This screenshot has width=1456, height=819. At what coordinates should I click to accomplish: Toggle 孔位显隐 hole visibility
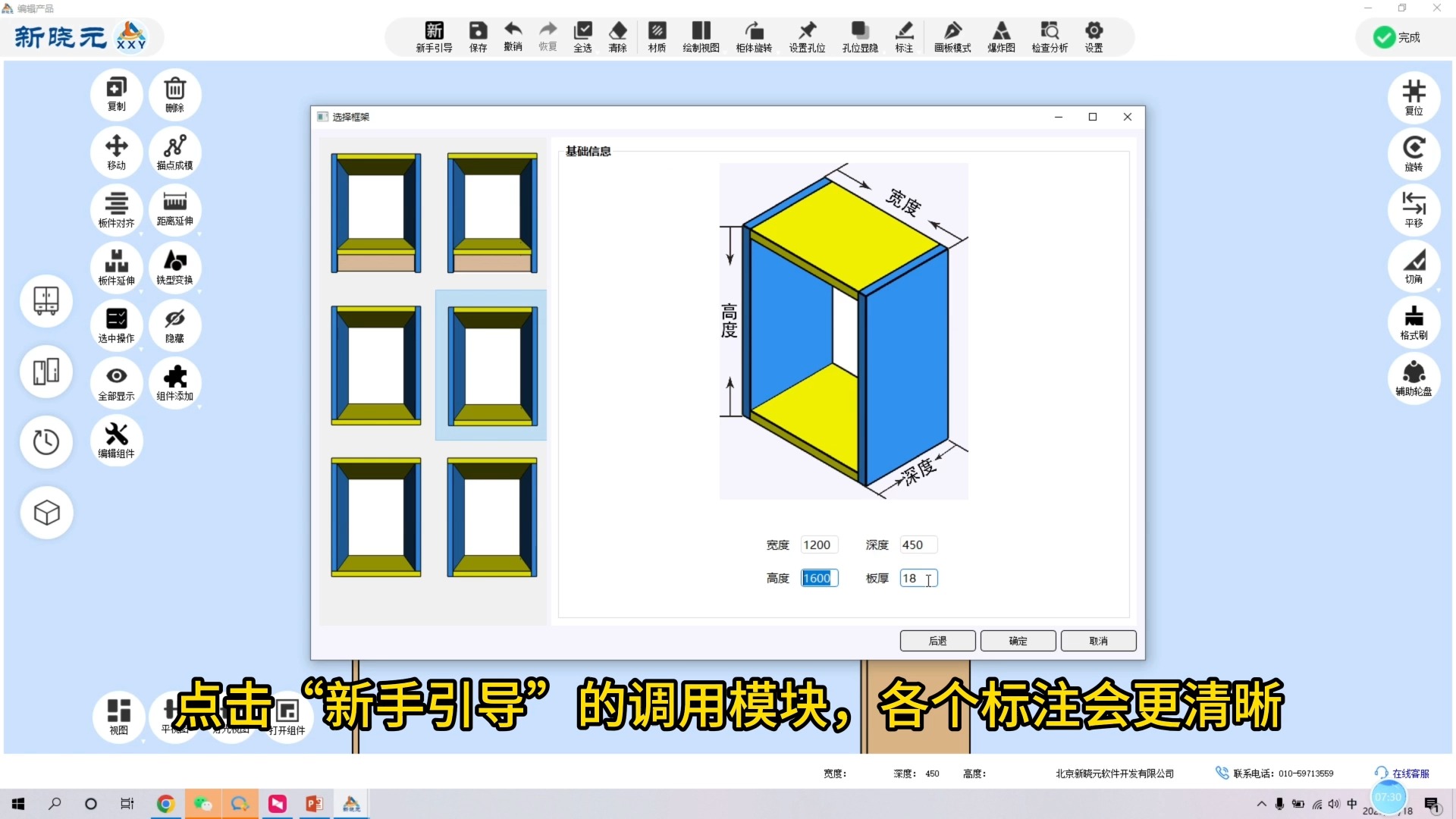coord(859,36)
